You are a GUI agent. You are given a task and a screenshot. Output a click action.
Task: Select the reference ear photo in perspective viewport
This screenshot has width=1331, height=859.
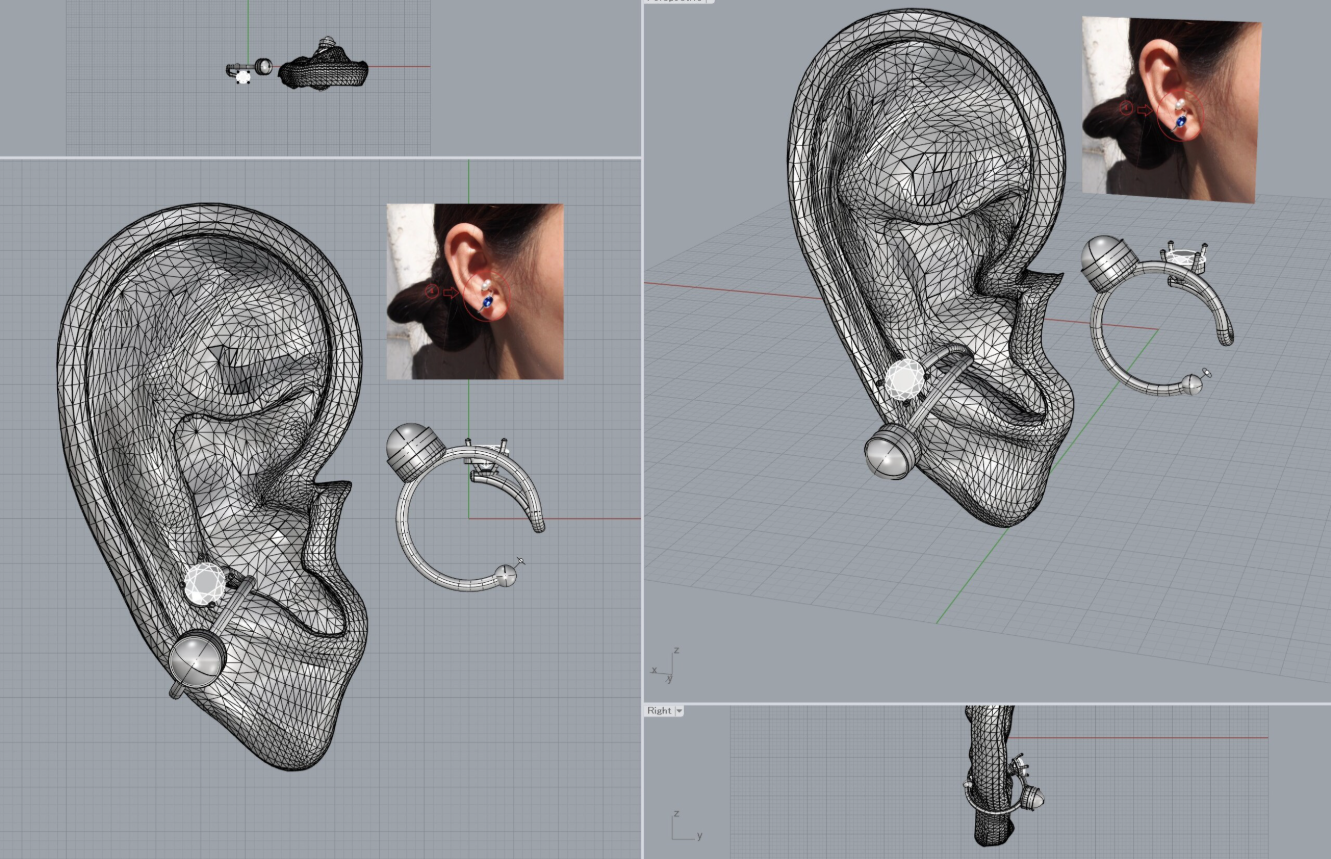pyautogui.click(x=1170, y=108)
